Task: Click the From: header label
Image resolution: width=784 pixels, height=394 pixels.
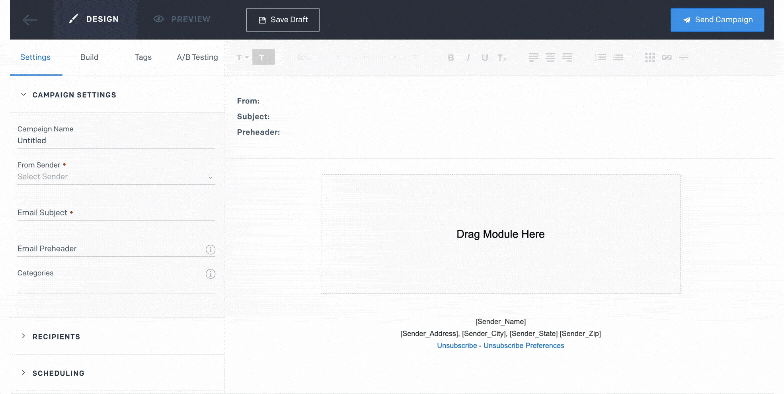Action: click(x=248, y=101)
